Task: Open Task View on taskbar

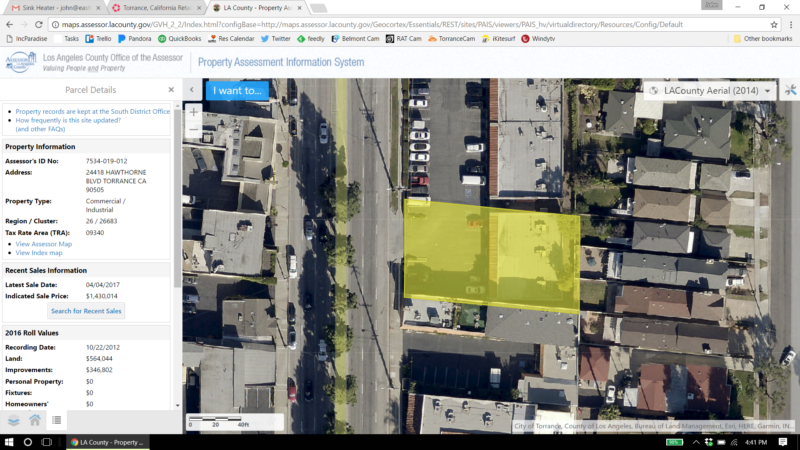Action: pos(46,442)
